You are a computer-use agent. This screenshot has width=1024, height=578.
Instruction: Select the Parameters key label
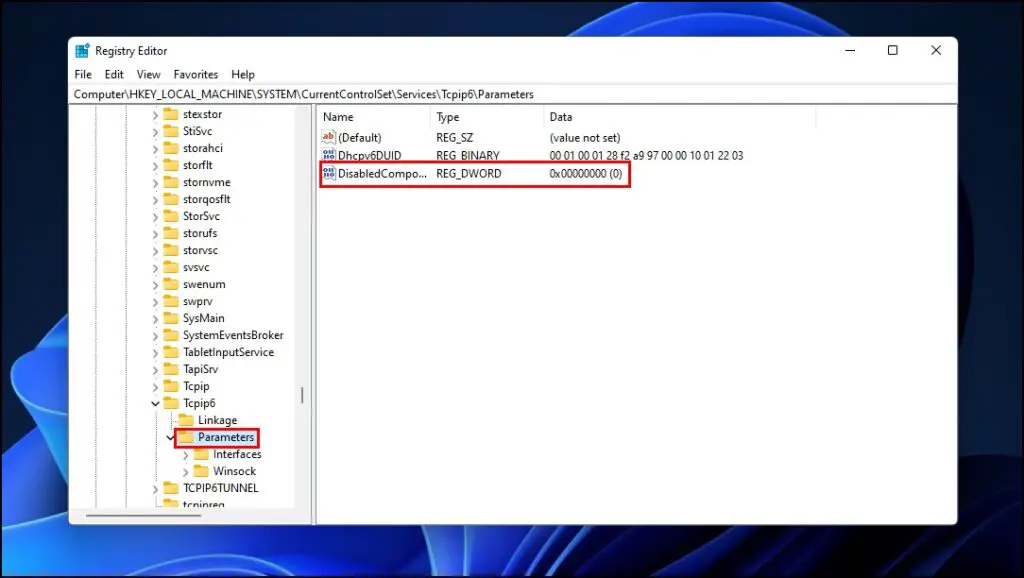(x=226, y=437)
